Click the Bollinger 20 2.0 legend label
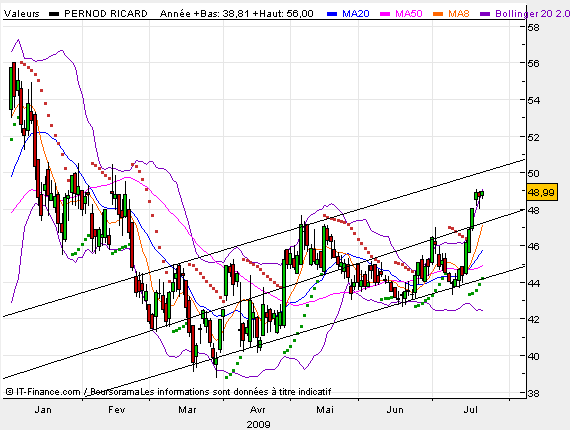Screen dimensions: 570x430 point(533,14)
